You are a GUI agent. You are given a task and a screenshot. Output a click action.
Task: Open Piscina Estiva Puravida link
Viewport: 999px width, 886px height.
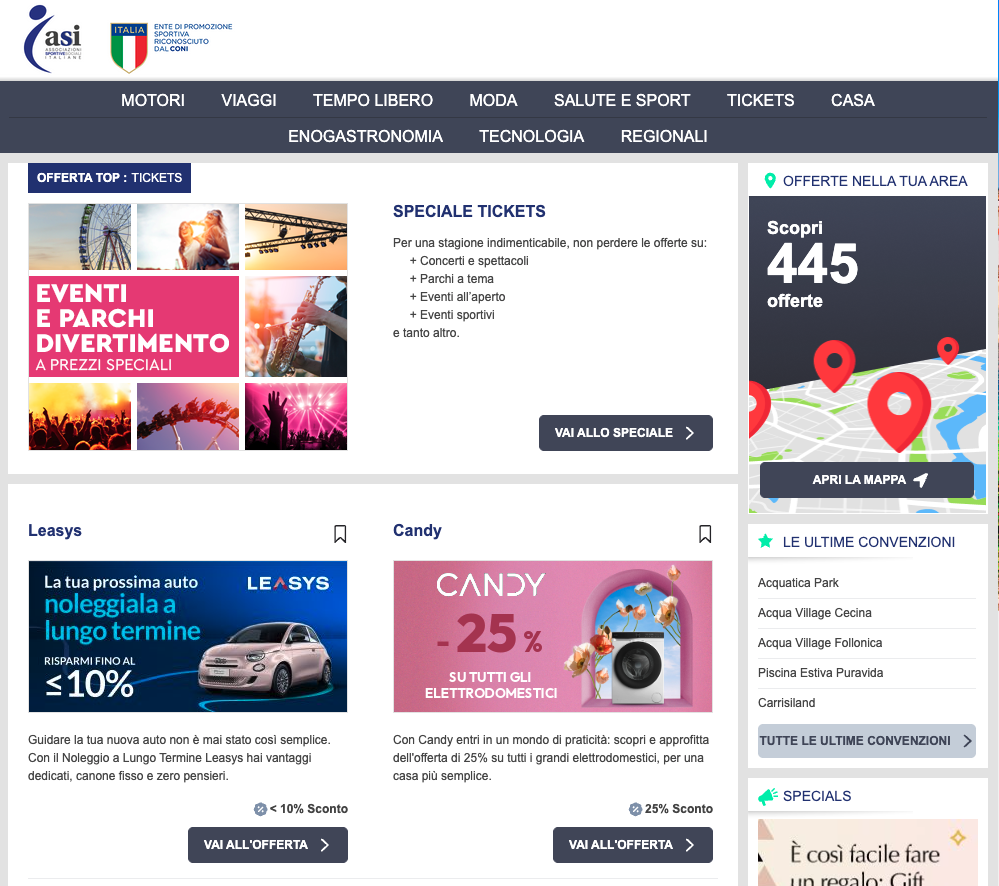coord(820,673)
